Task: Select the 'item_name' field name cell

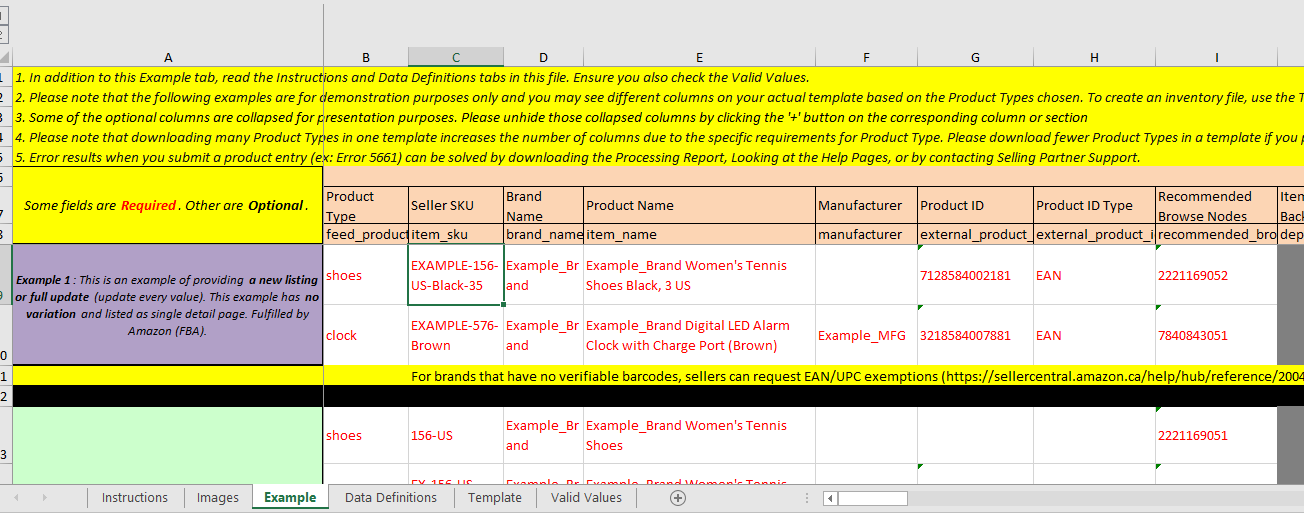Action: click(x=699, y=234)
